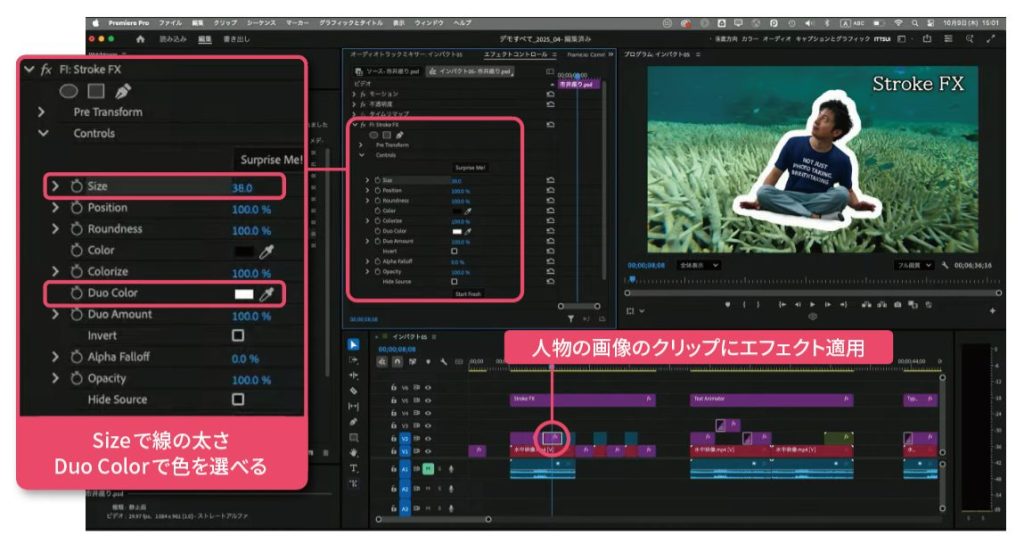Screen dimensions: 1024x544
Task: Open Program Monitor wrench settings
Action: (945, 266)
